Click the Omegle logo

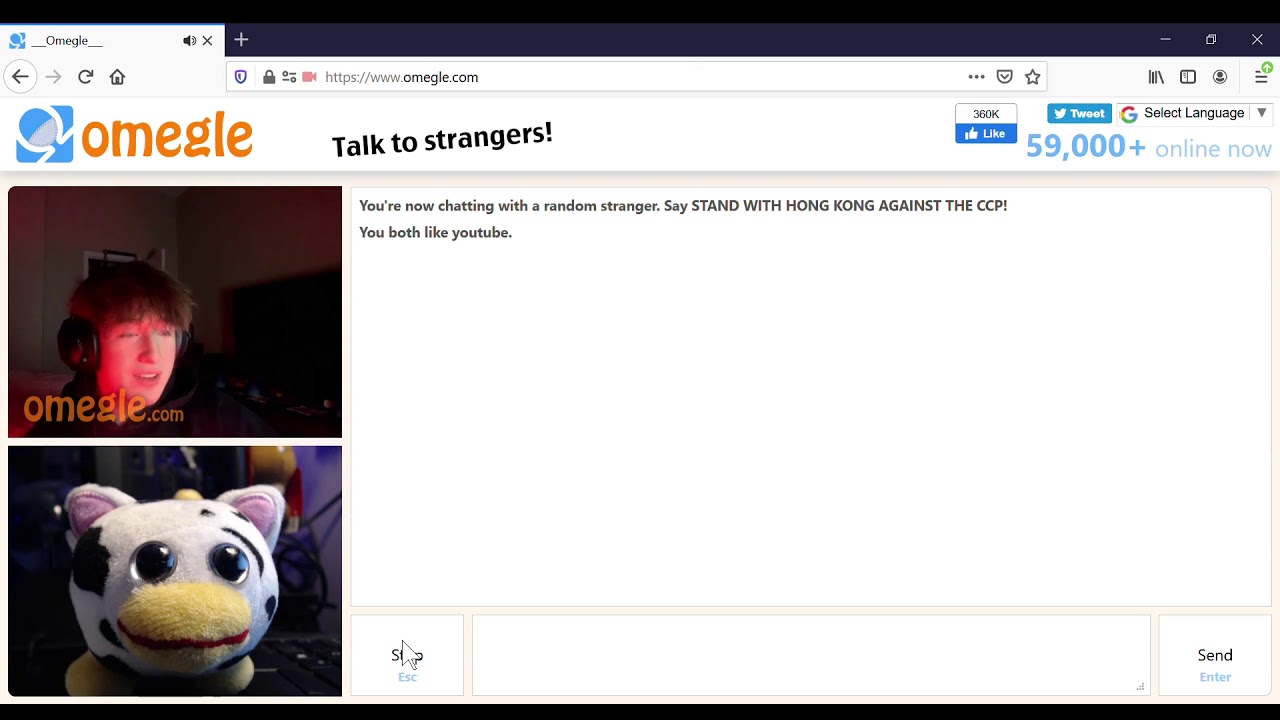tap(134, 135)
